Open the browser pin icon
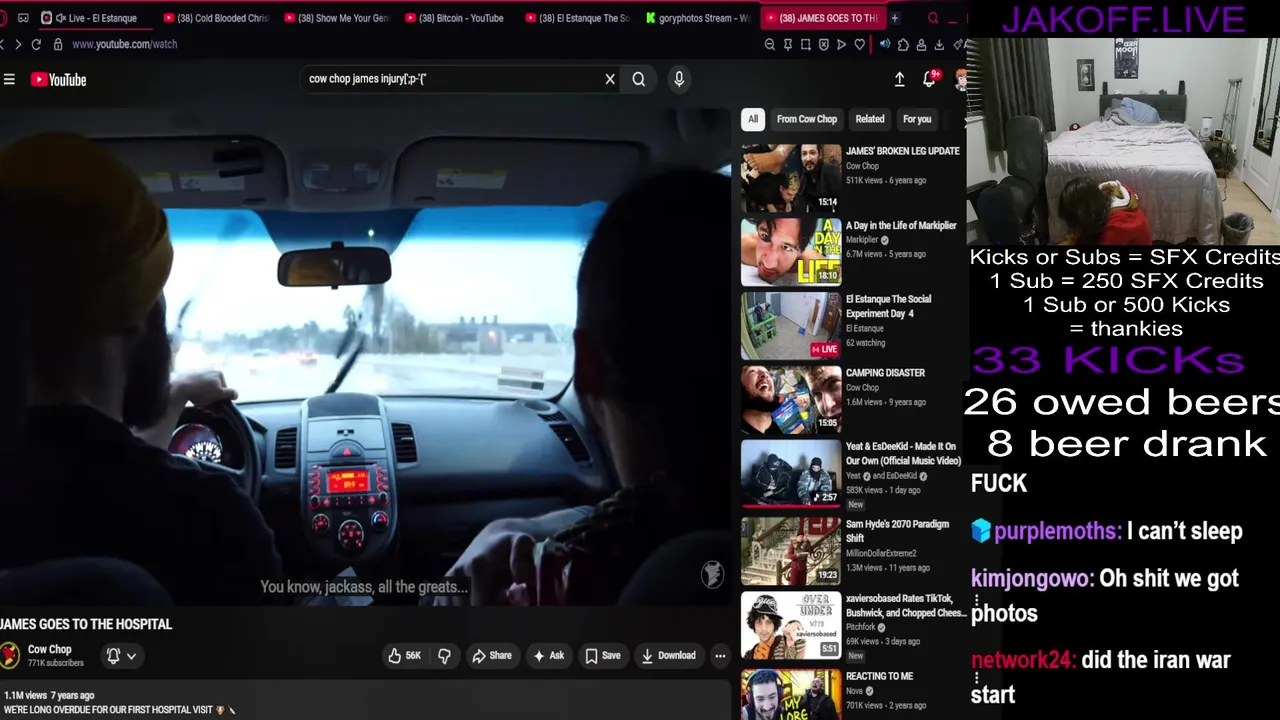This screenshot has width=1280, height=720. [x=788, y=44]
